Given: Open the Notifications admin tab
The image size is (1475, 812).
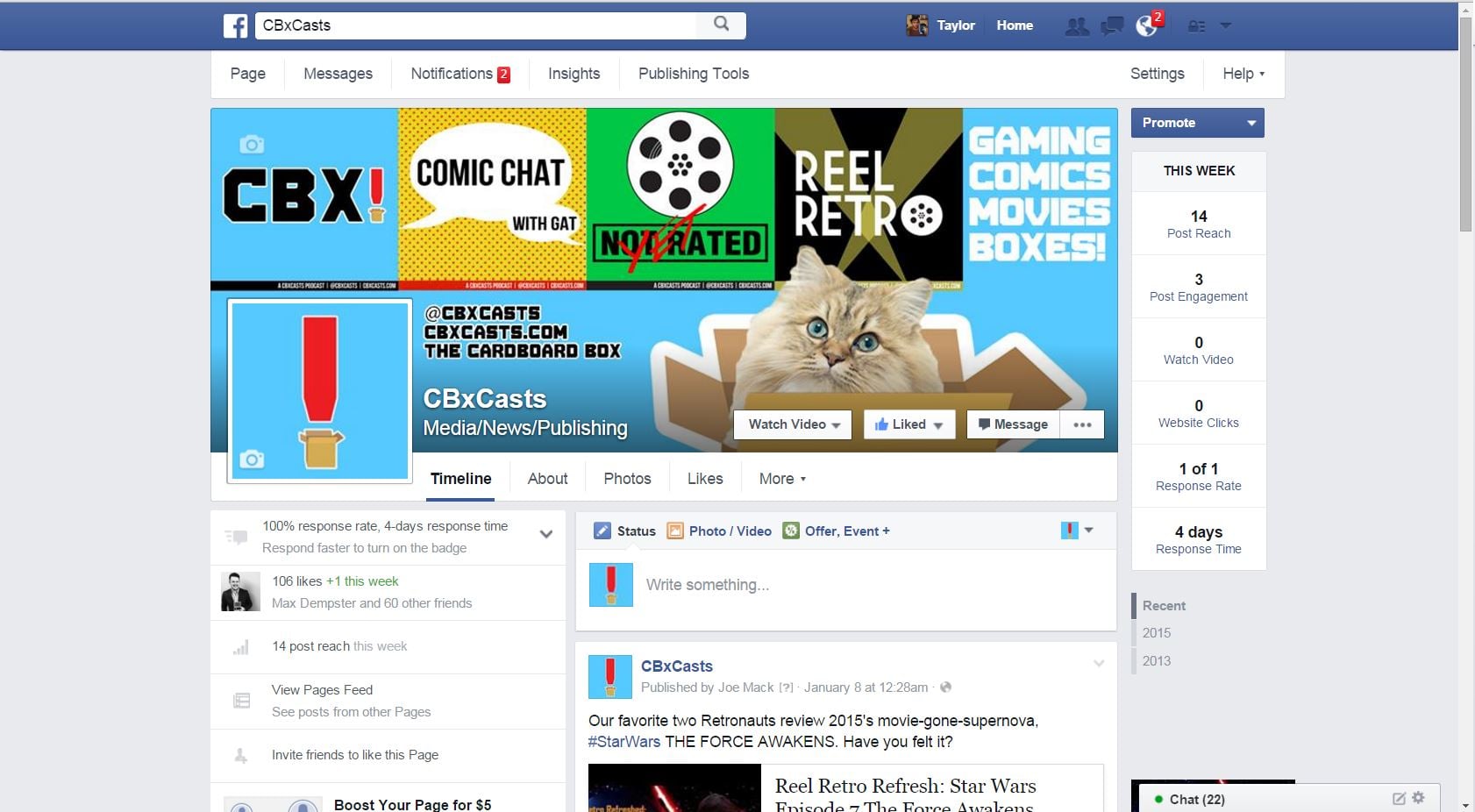Looking at the screenshot, I should [x=460, y=74].
